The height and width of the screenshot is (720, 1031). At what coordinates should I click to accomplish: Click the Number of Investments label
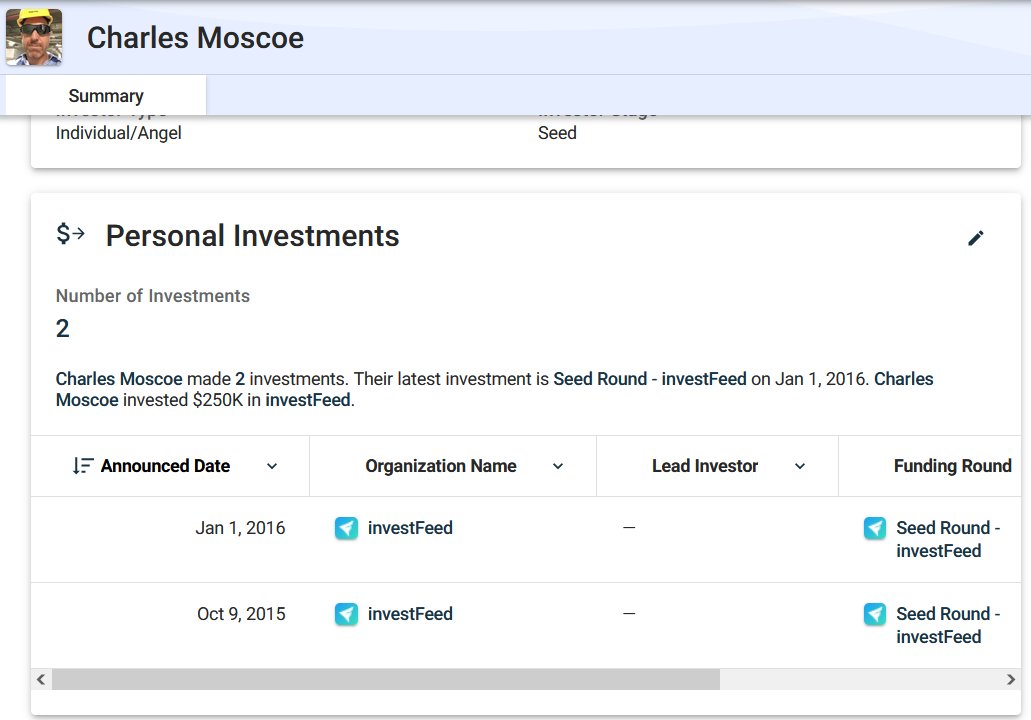(x=153, y=296)
